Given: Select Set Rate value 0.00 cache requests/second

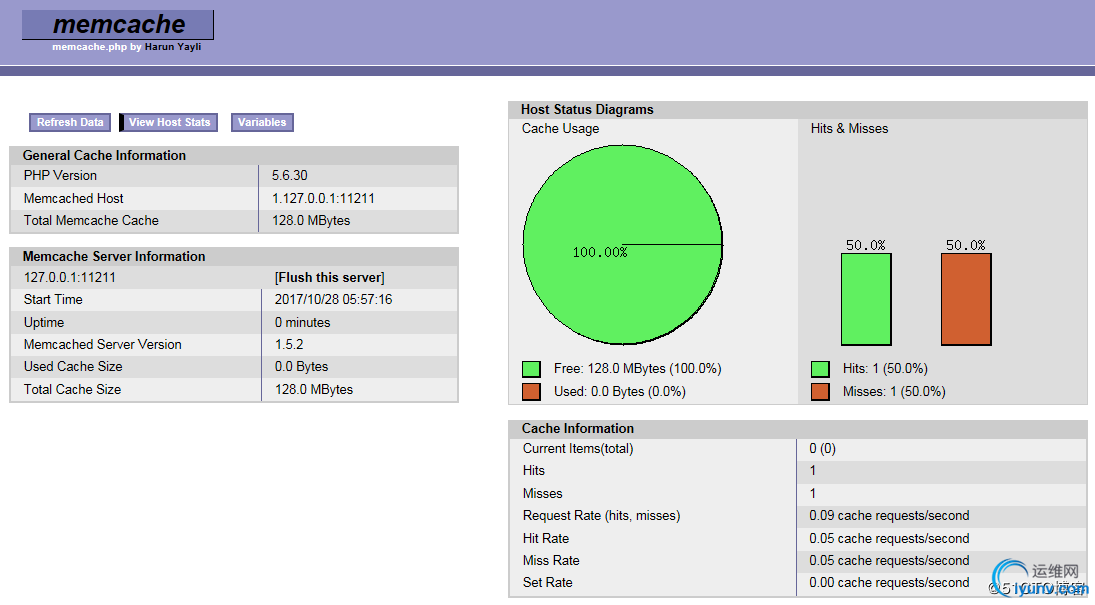Looking at the screenshot, I should (x=889, y=583).
